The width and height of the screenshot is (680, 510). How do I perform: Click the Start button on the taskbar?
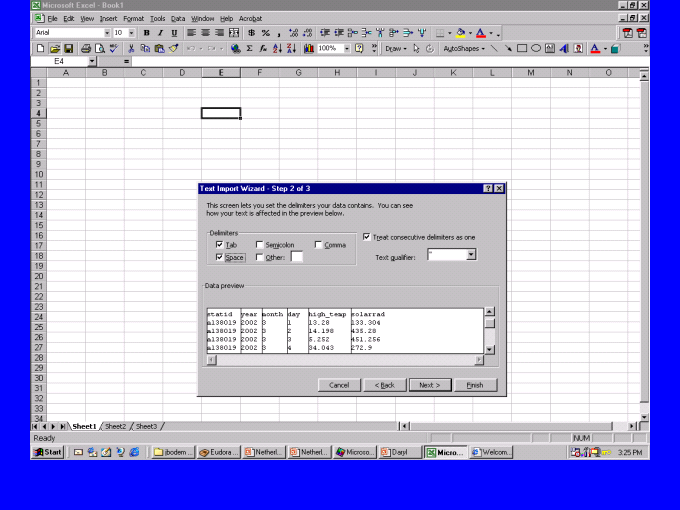click(48, 452)
